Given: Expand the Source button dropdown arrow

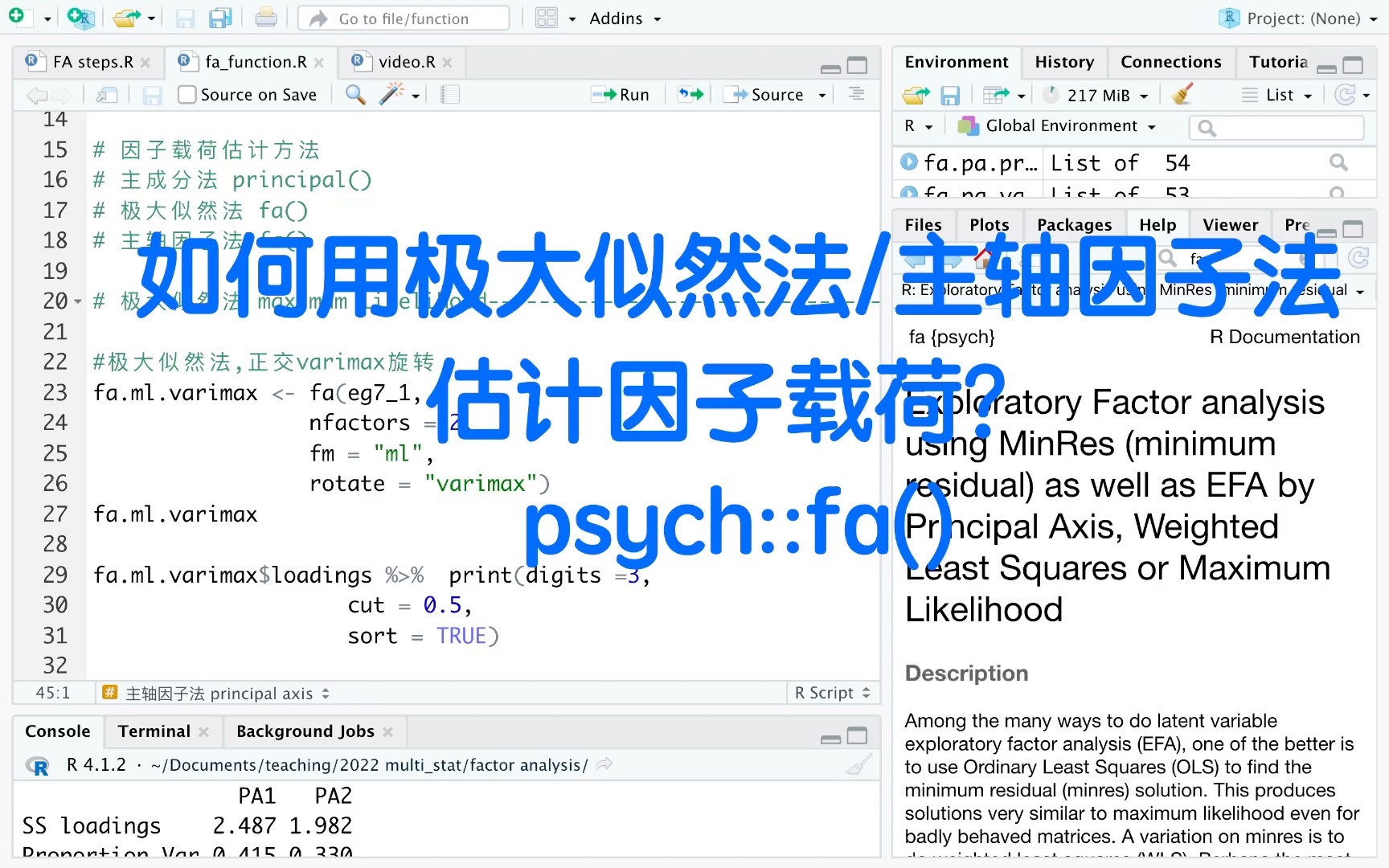Looking at the screenshot, I should [822, 94].
